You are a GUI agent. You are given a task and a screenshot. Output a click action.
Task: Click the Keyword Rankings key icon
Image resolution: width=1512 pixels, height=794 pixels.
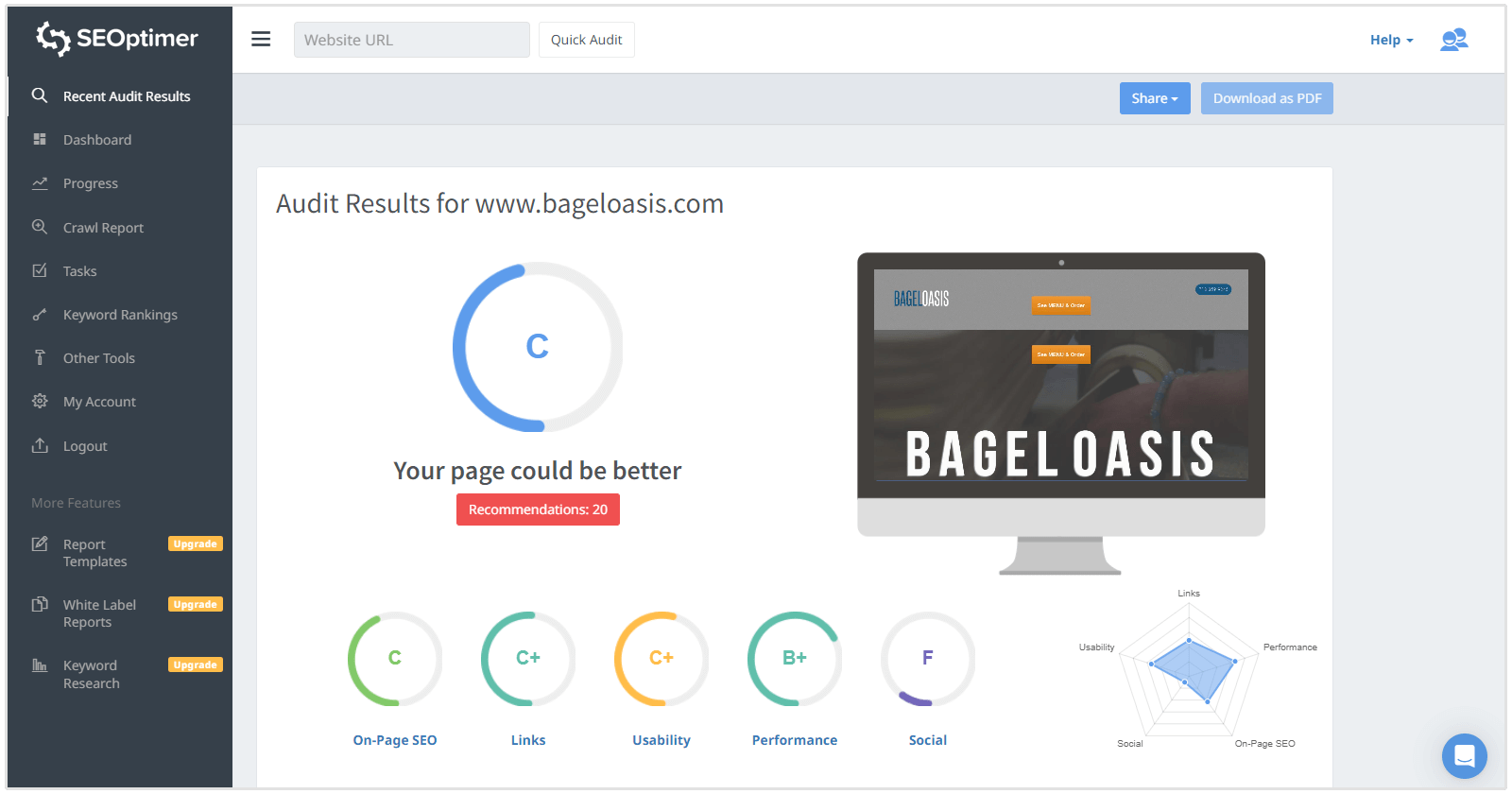pos(40,315)
